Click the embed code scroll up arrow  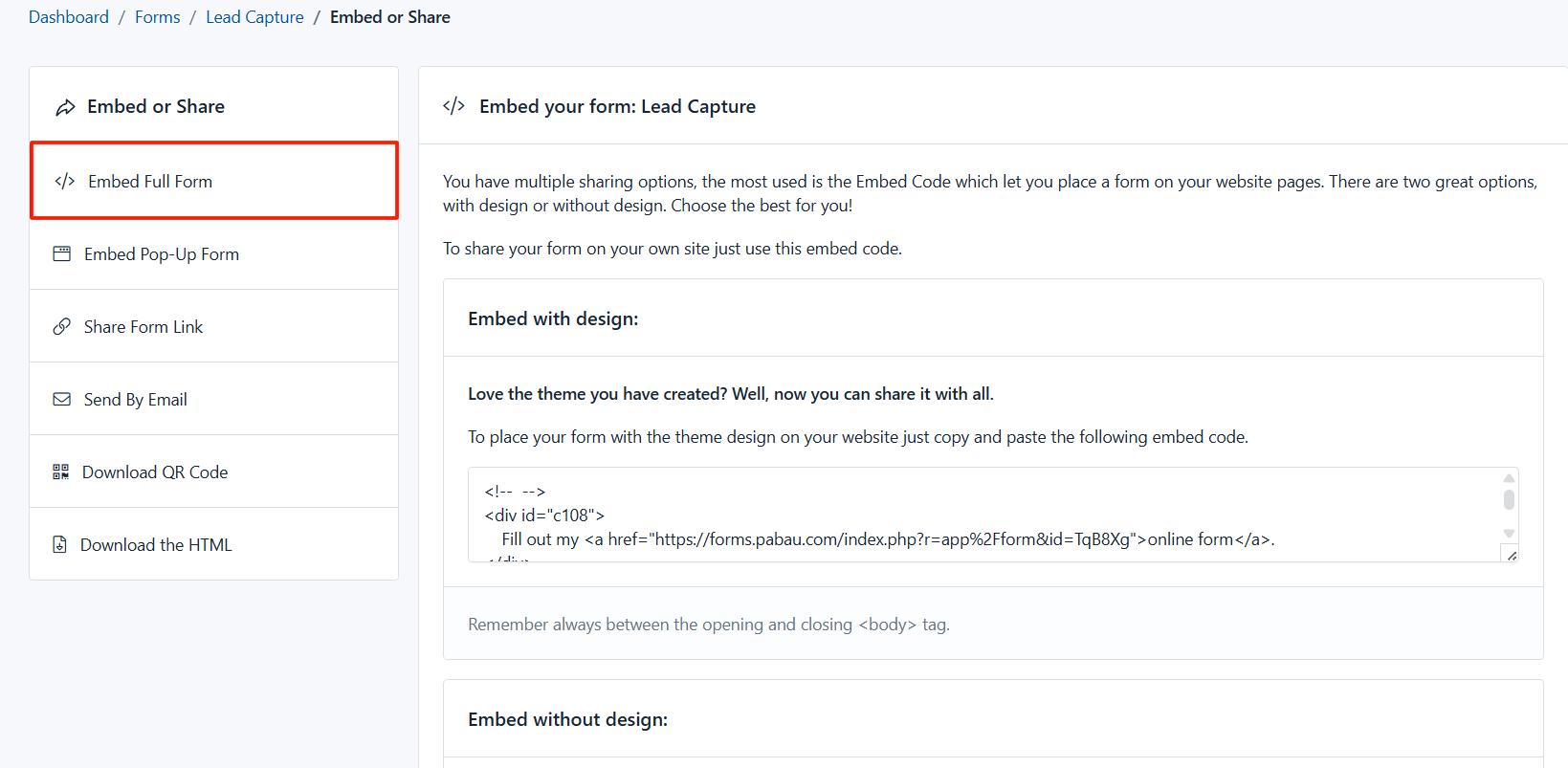point(1509,478)
